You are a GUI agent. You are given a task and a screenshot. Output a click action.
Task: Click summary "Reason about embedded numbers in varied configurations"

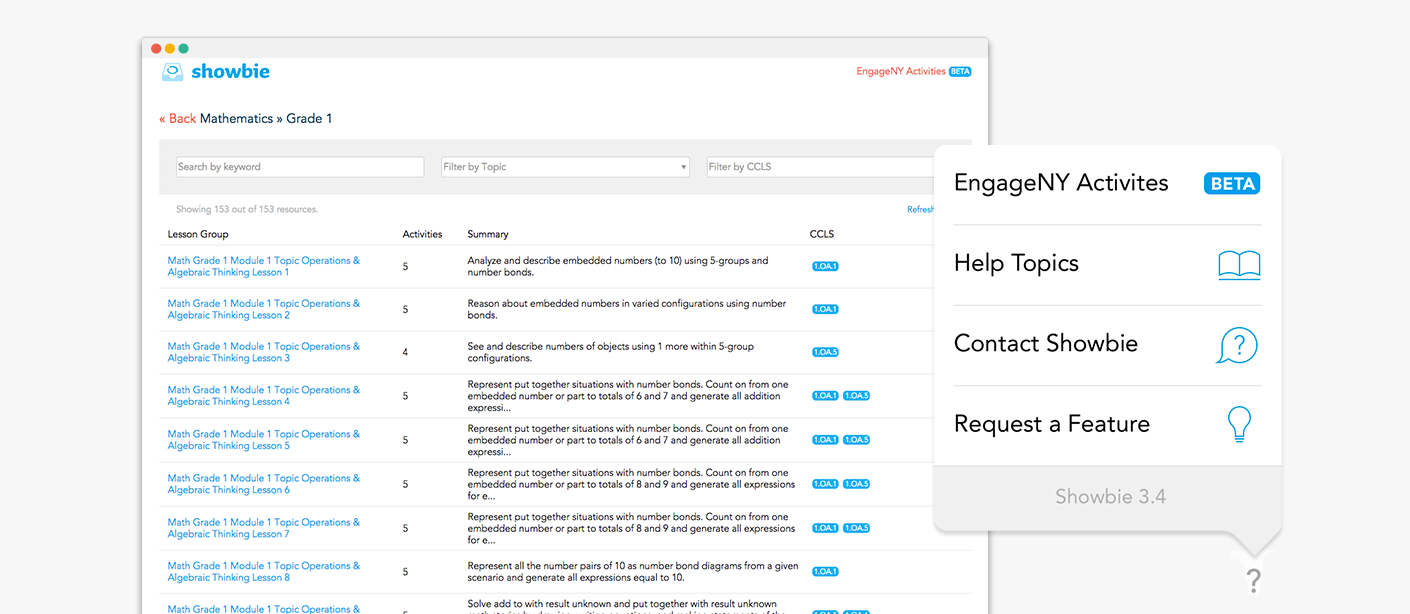[627, 309]
